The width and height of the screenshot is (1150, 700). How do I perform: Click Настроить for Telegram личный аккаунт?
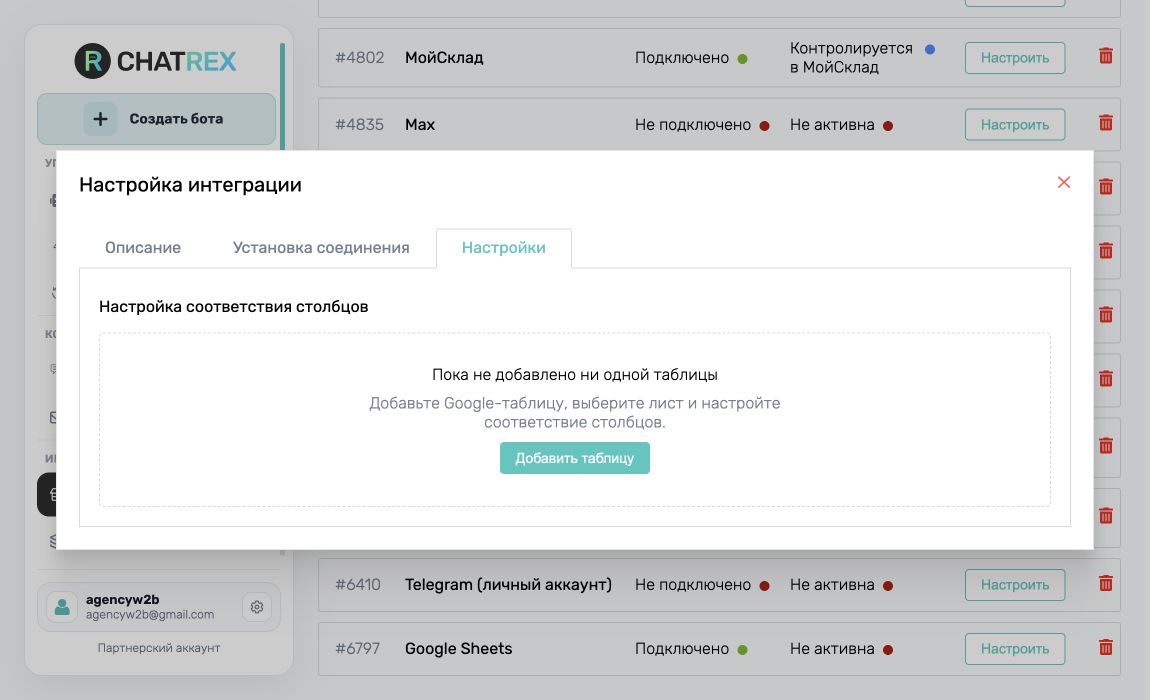pyautogui.click(x=1015, y=585)
